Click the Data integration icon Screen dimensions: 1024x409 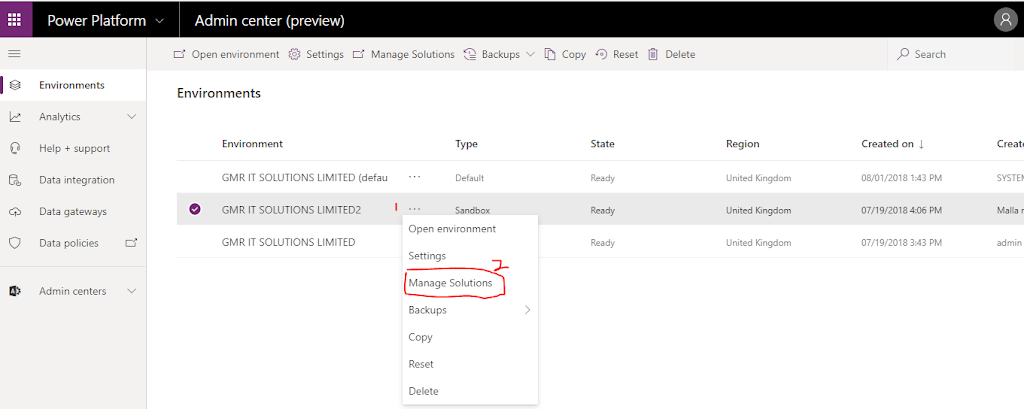16,180
